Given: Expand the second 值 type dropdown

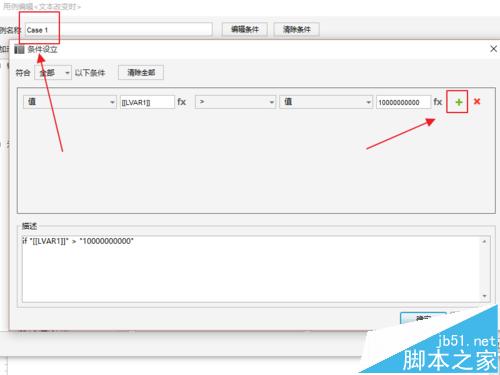Looking at the screenshot, I should 326,102.
